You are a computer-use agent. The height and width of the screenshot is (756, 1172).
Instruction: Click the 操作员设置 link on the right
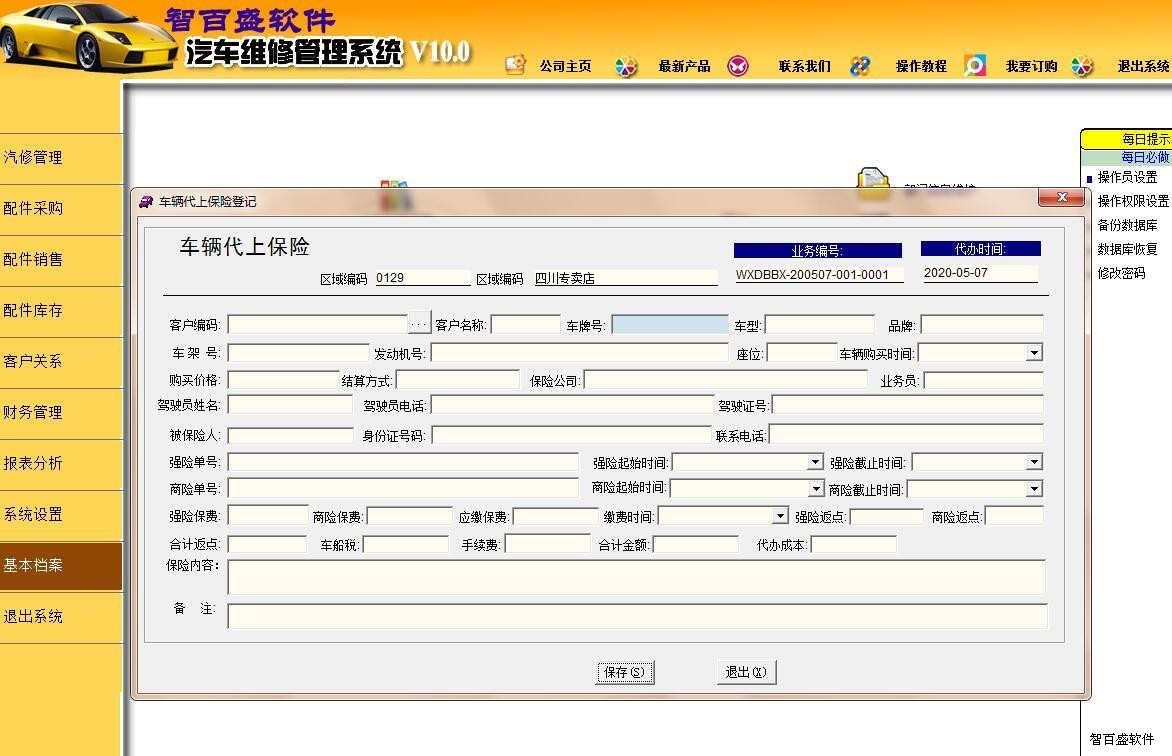click(1127, 177)
